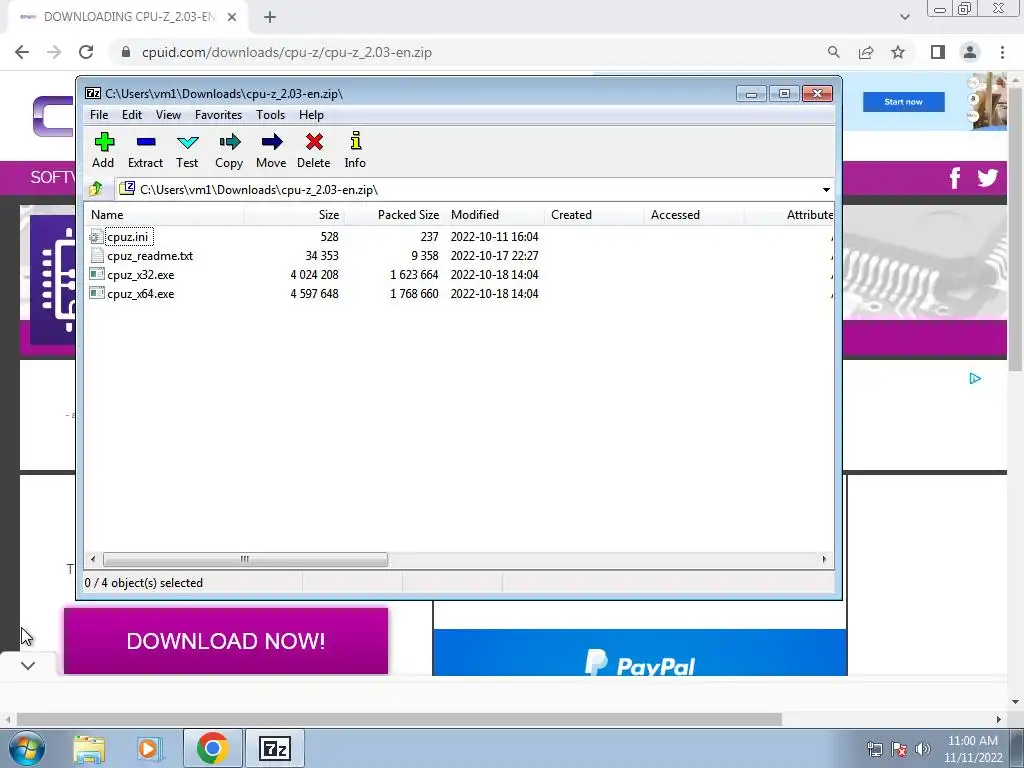
Task: Click the taskbar clock
Action: pyautogui.click(x=973, y=749)
